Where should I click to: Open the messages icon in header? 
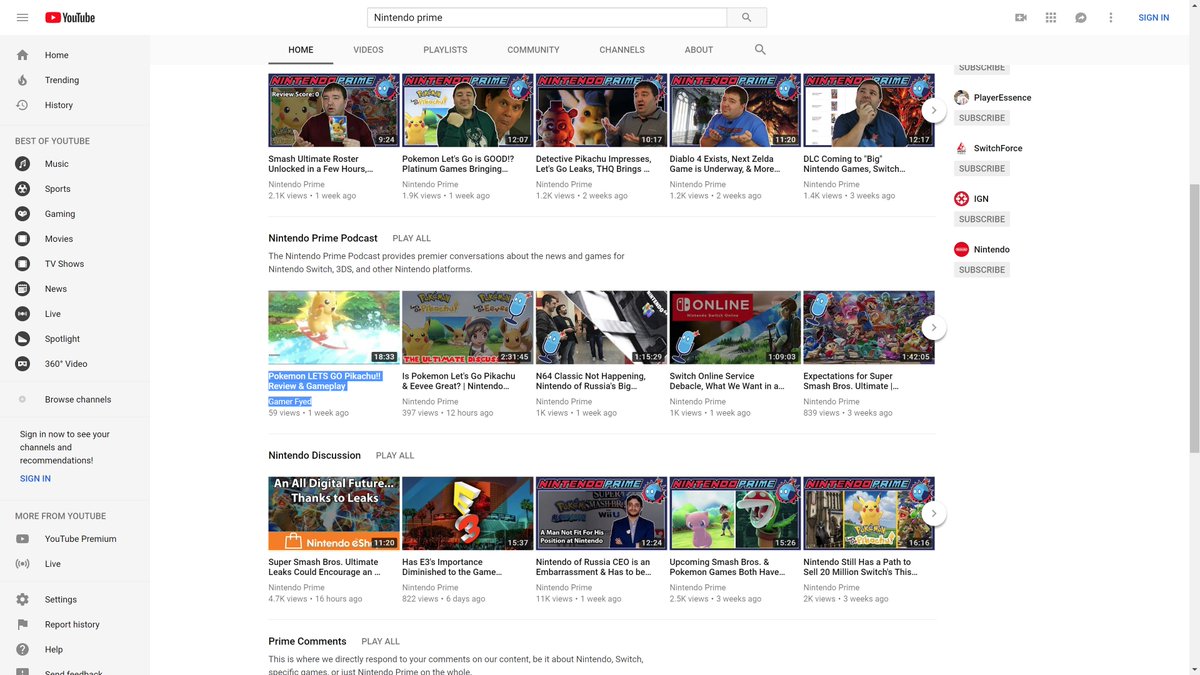[x=1081, y=18]
